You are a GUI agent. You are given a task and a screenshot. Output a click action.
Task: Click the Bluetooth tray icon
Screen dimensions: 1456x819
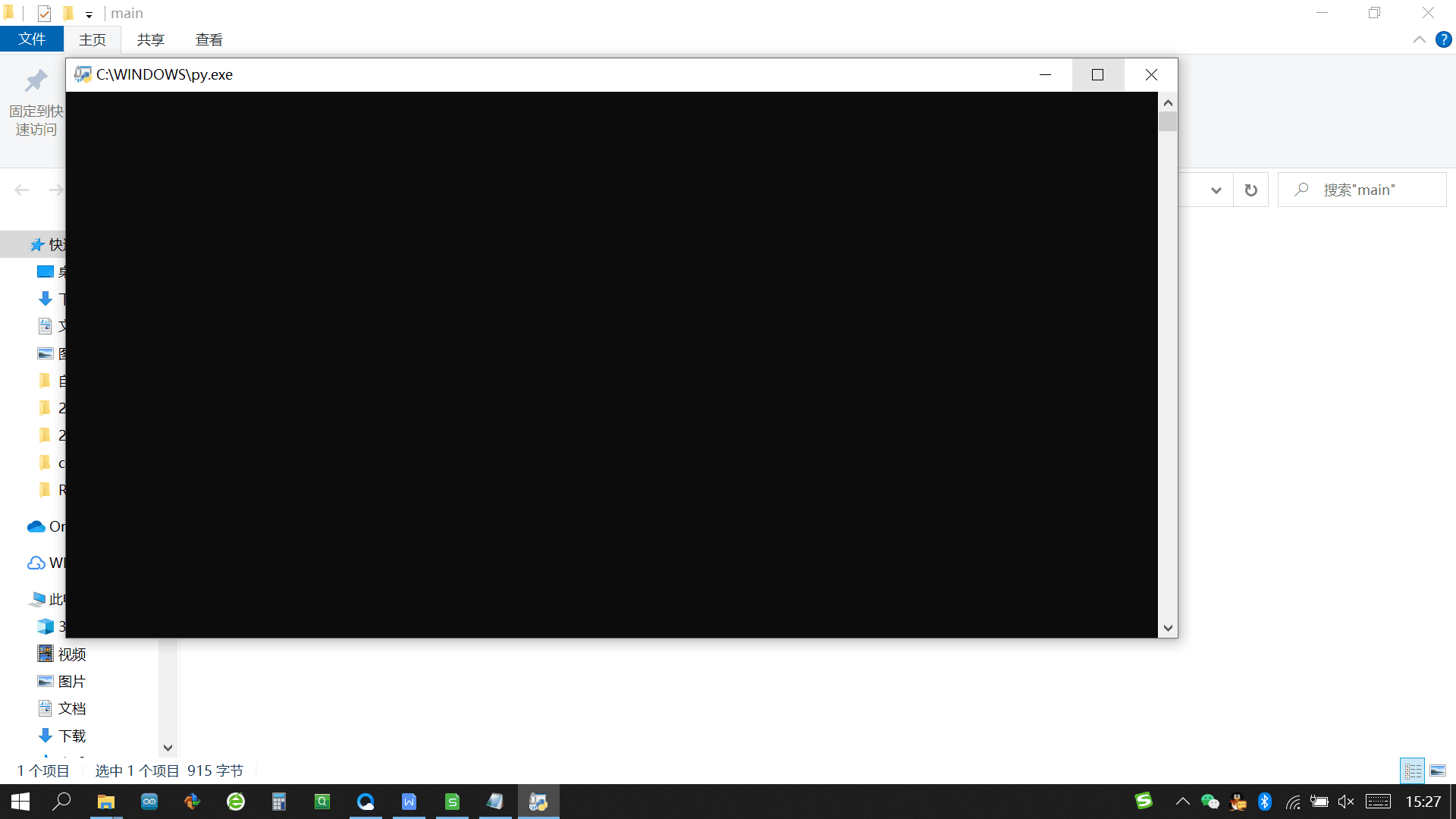point(1264,802)
